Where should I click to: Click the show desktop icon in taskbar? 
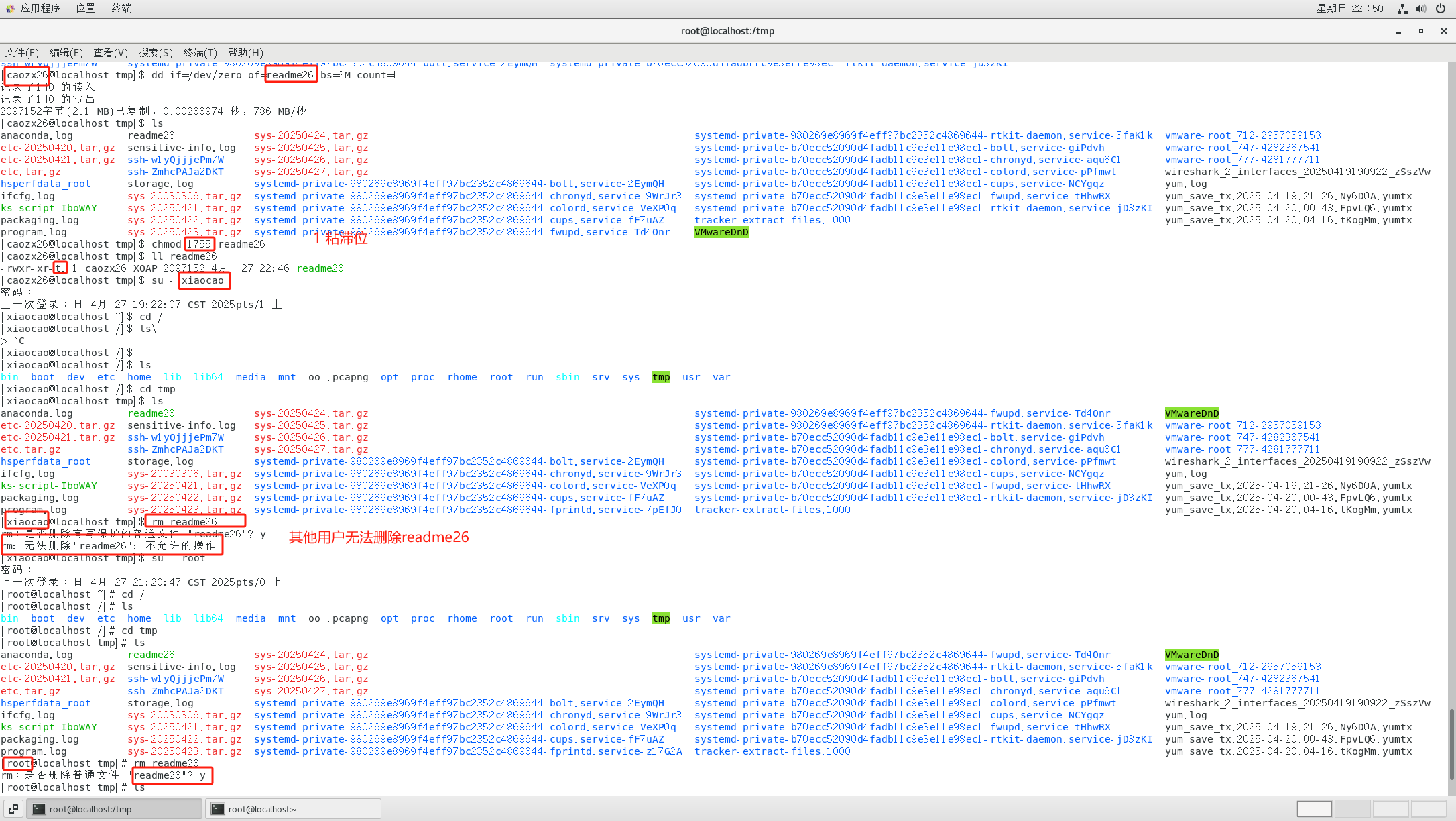pyautogui.click(x=13, y=809)
